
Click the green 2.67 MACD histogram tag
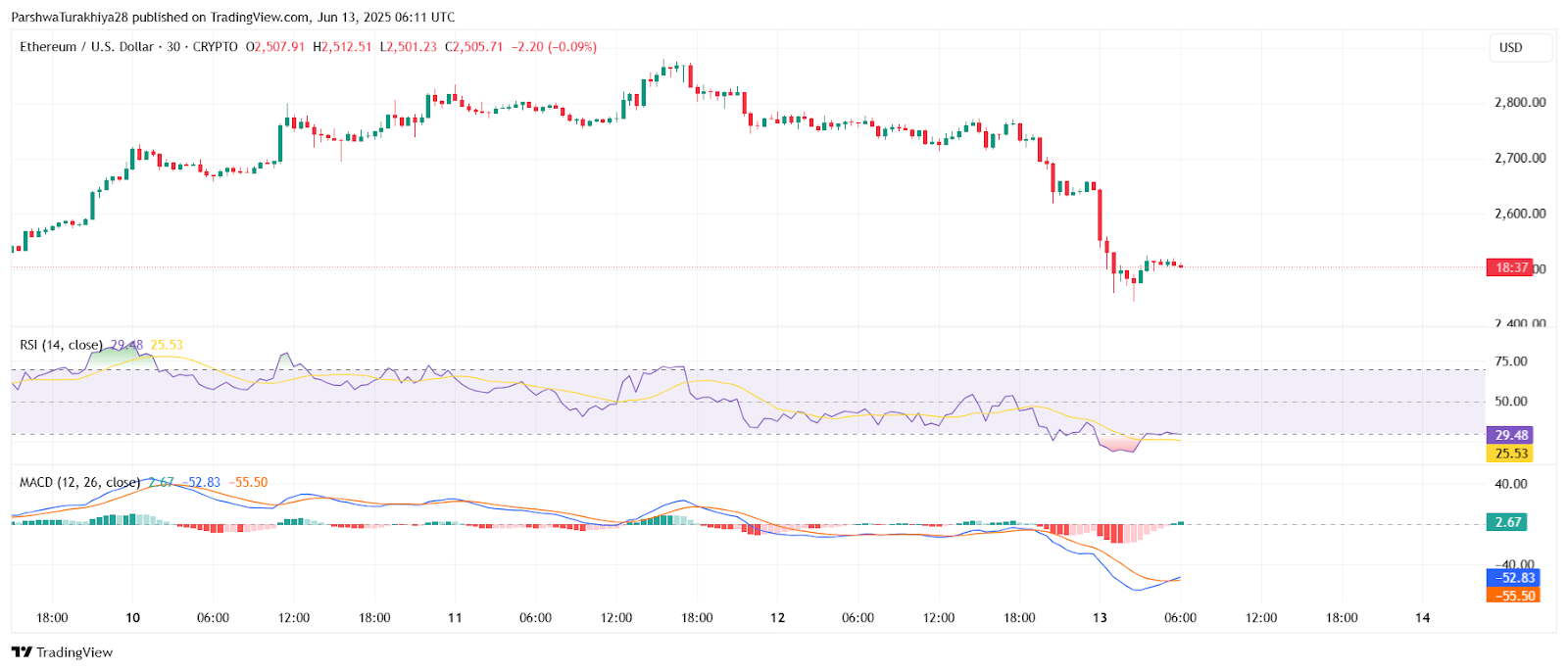(1507, 522)
